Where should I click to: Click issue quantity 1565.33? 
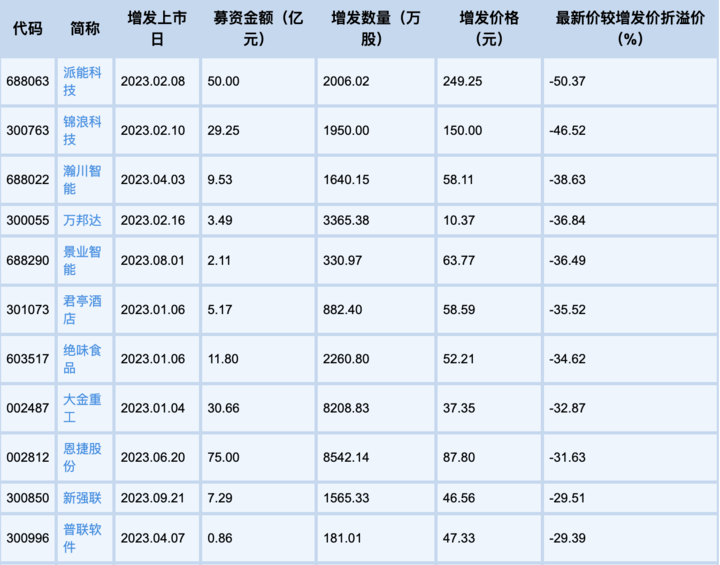click(346, 498)
